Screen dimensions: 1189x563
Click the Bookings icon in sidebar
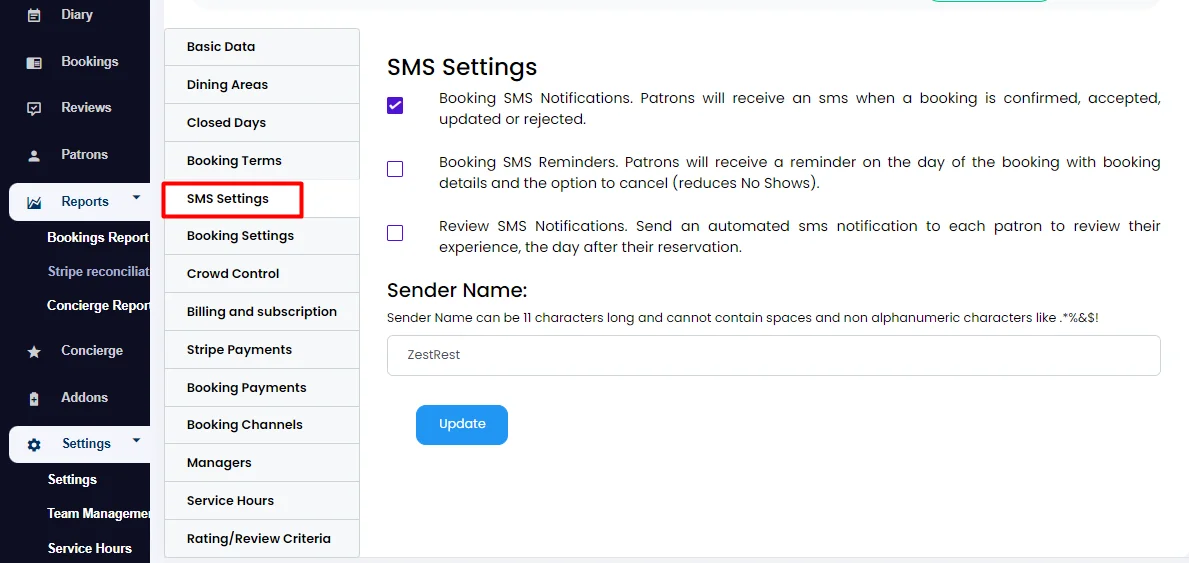click(x=34, y=63)
